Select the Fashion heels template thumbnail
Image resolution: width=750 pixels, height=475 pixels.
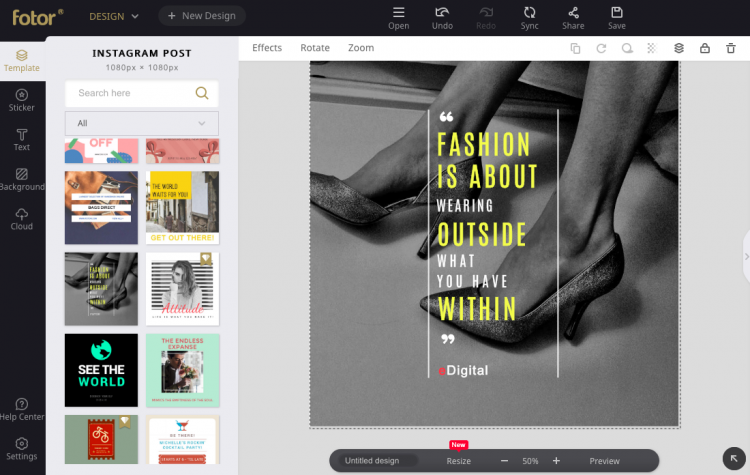101,289
